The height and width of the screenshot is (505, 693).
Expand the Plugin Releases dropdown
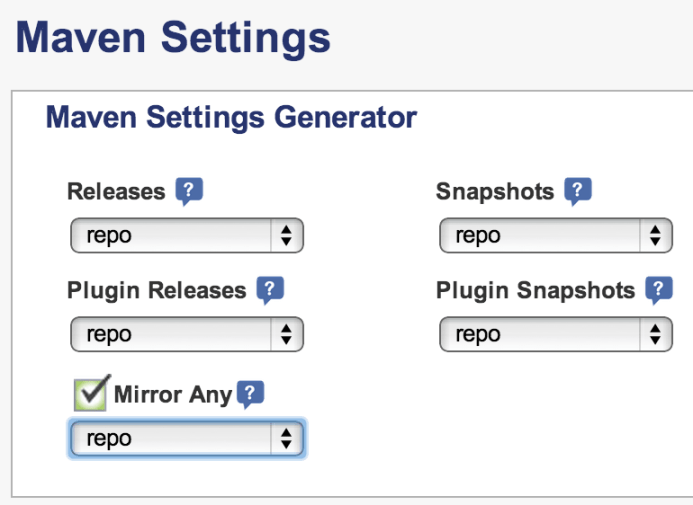click(x=186, y=335)
